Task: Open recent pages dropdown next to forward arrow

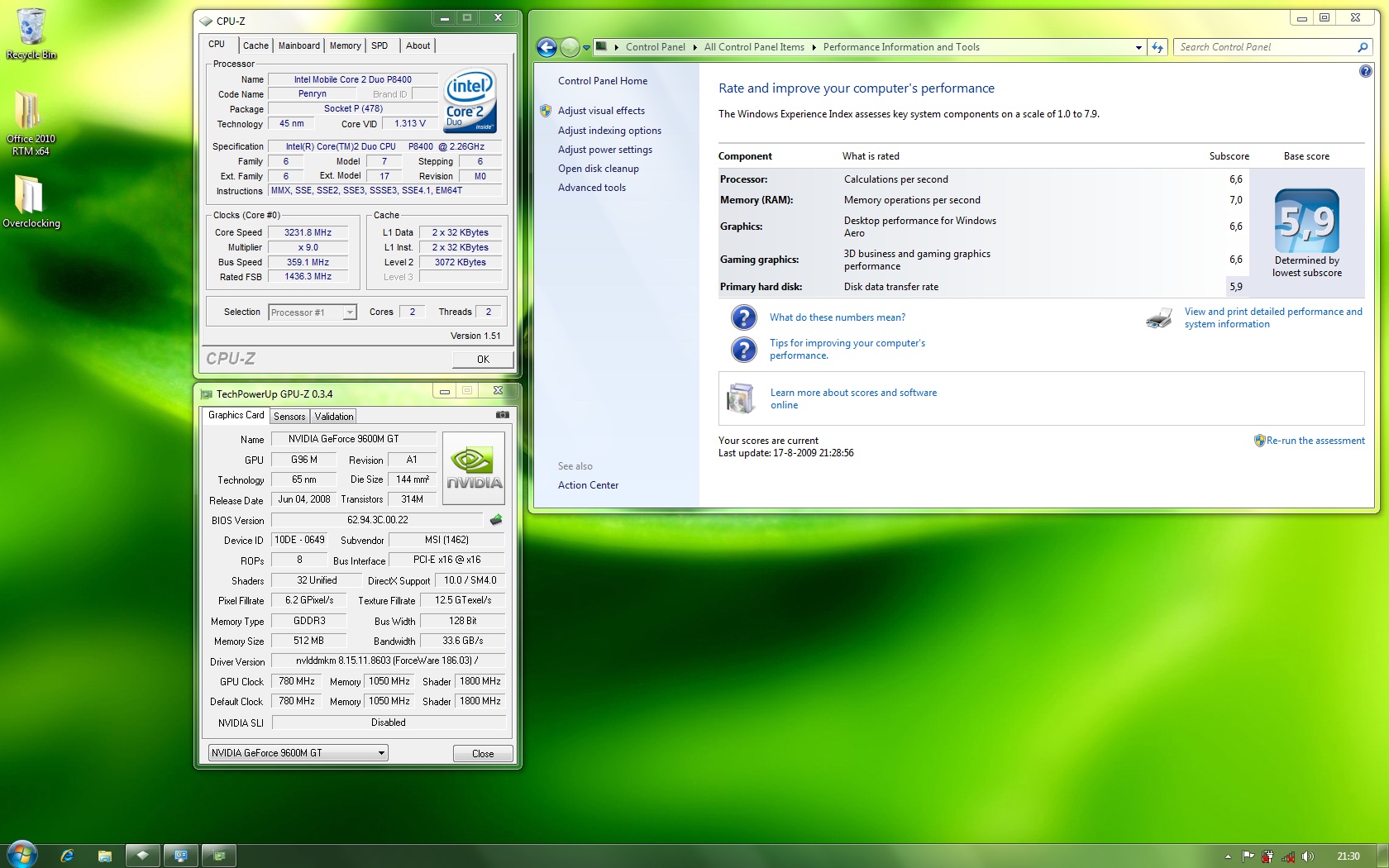Action: tap(586, 48)
